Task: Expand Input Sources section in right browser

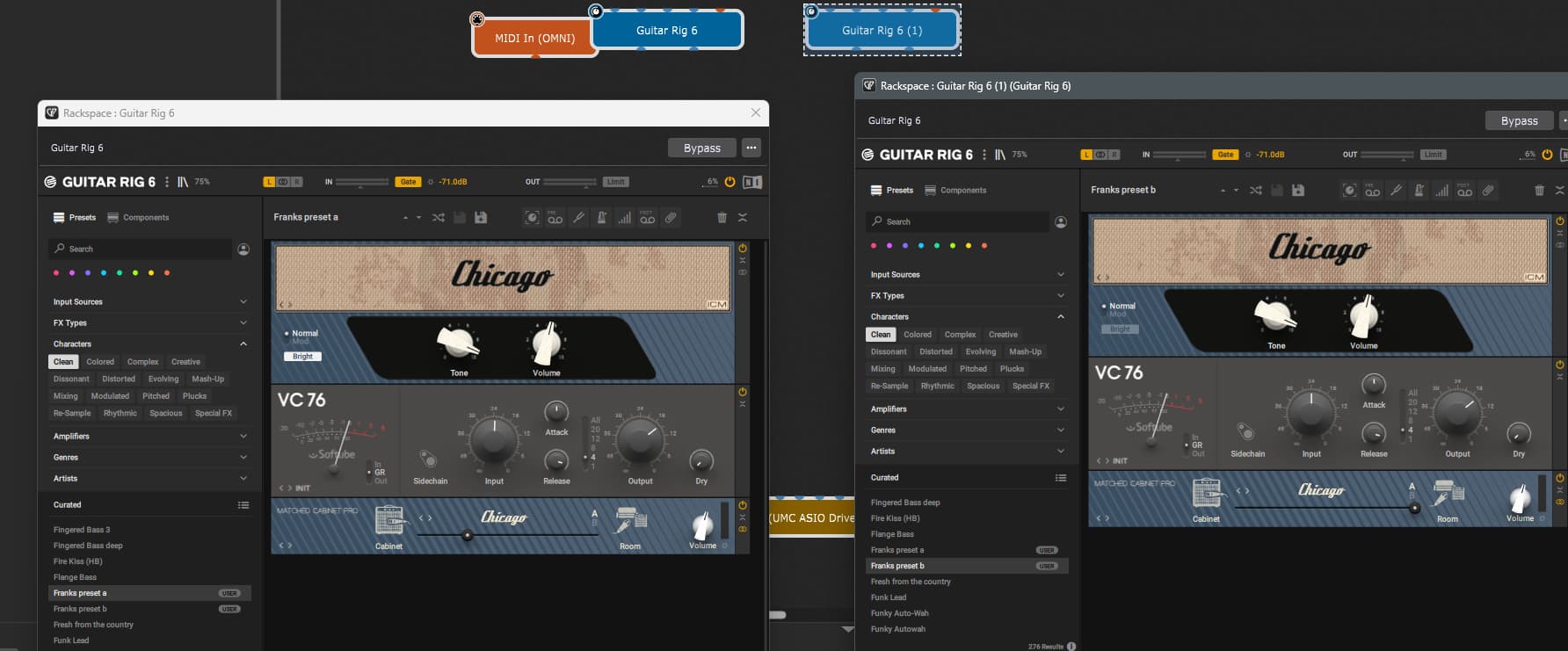Action: click(x=968, y=275)
